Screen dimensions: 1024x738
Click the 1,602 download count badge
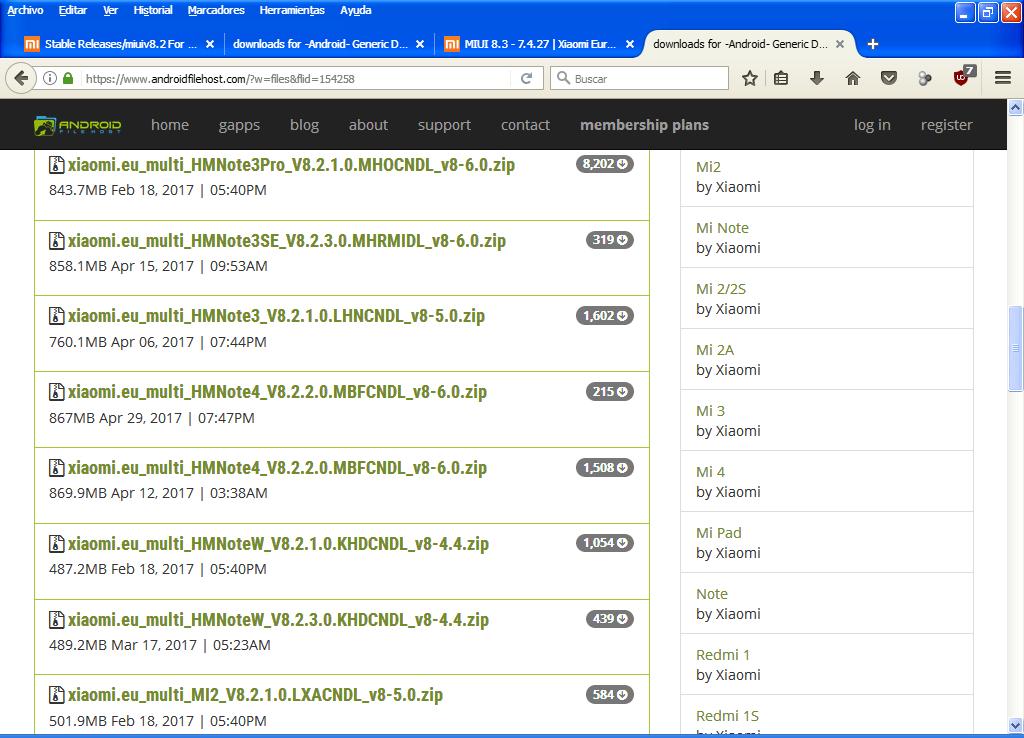click(605, 315)
